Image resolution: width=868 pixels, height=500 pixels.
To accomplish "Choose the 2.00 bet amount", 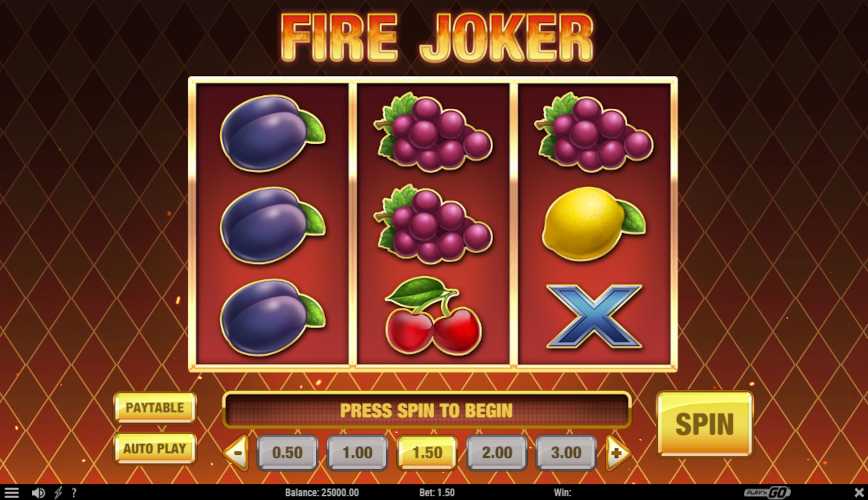I will coord(497,452).
